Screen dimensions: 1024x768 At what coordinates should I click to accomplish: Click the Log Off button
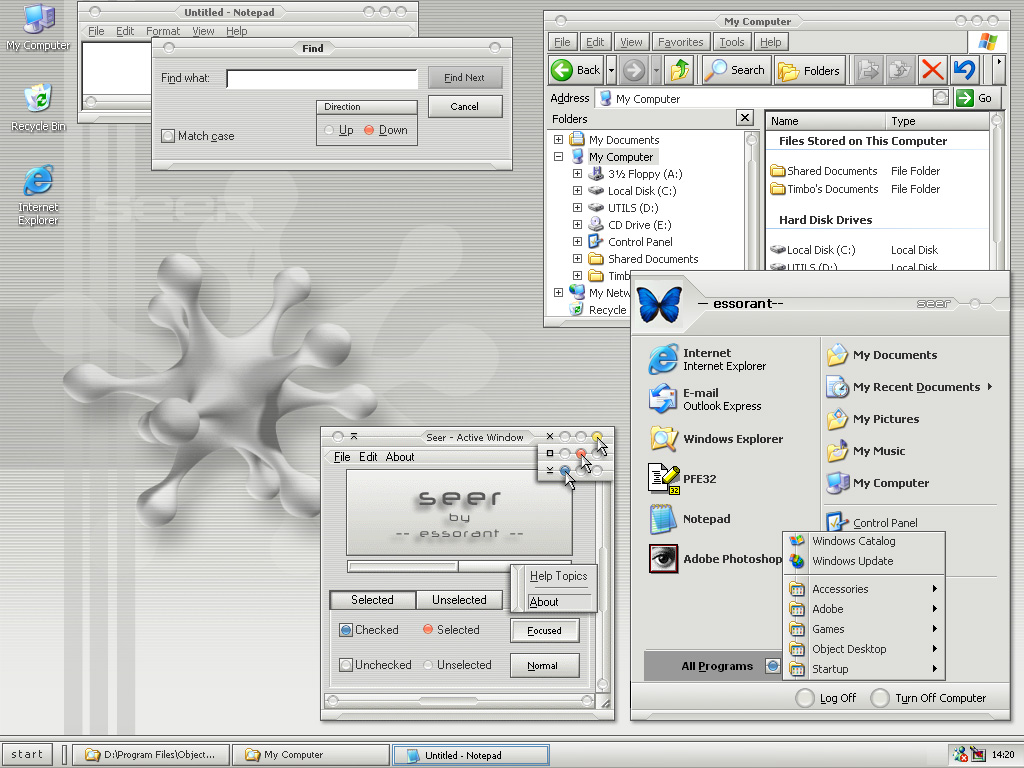[826, 698]
